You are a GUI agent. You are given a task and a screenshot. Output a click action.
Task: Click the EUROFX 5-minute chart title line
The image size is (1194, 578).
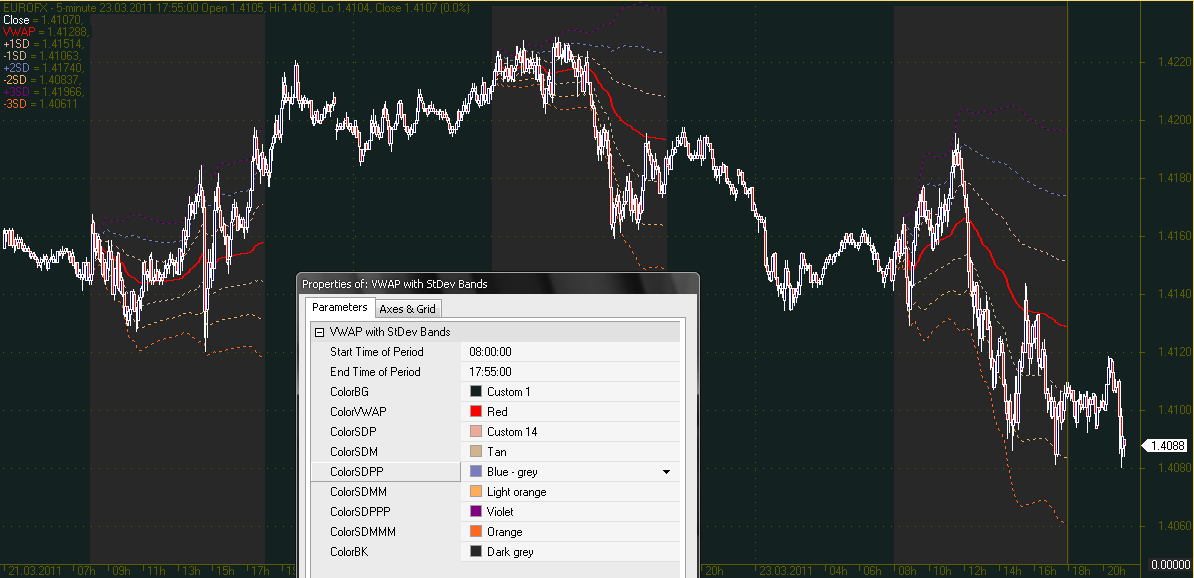point(236,8)
